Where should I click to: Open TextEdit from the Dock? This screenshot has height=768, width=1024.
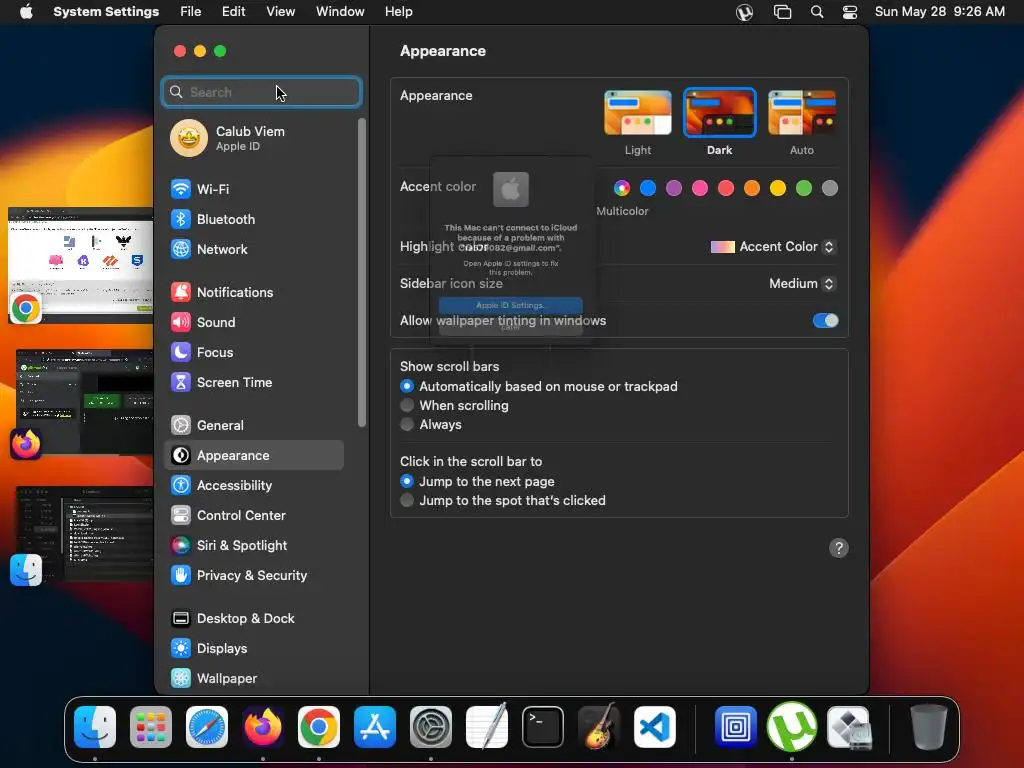coord(487,727)
